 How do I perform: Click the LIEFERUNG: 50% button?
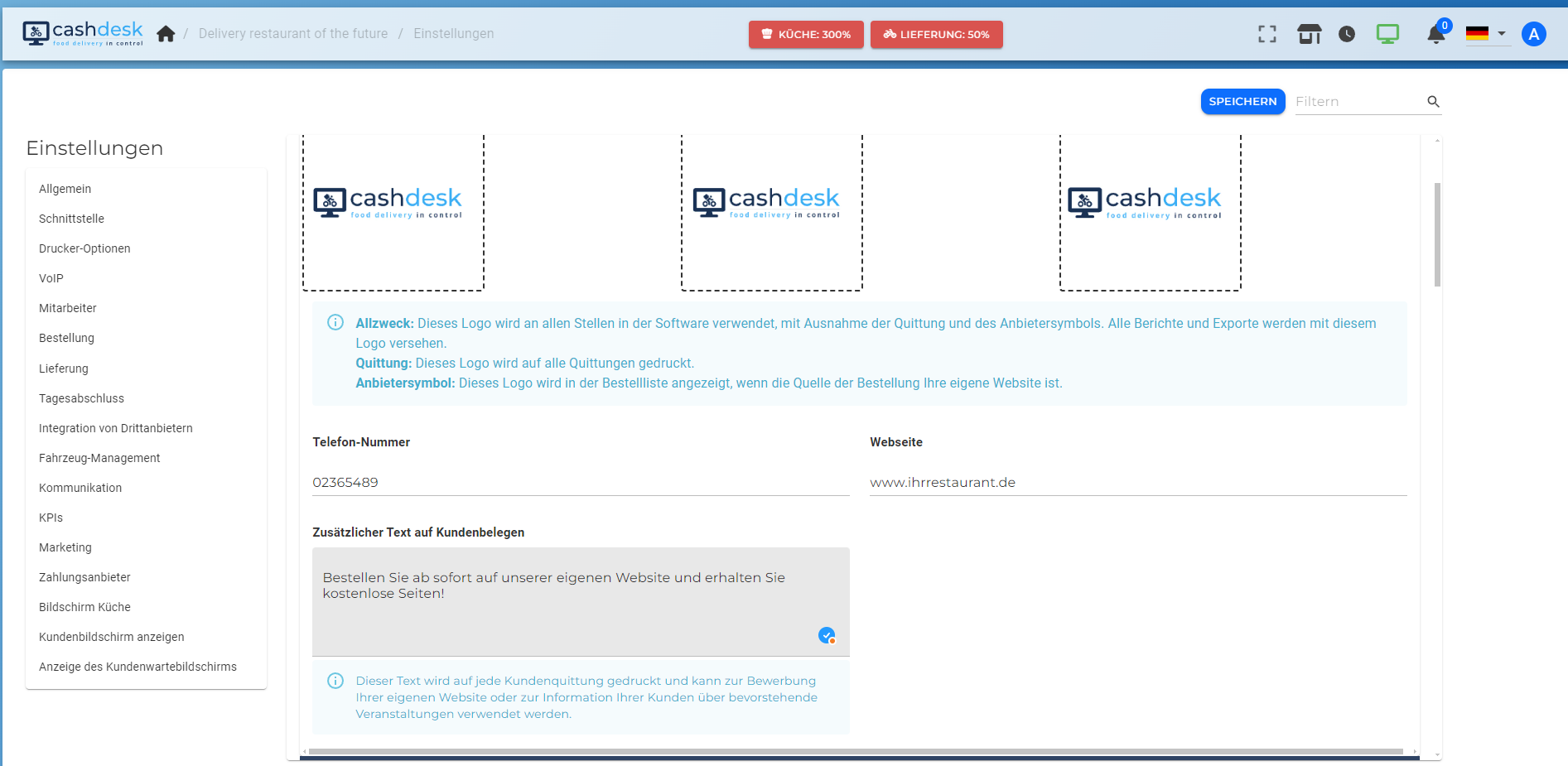937,34
